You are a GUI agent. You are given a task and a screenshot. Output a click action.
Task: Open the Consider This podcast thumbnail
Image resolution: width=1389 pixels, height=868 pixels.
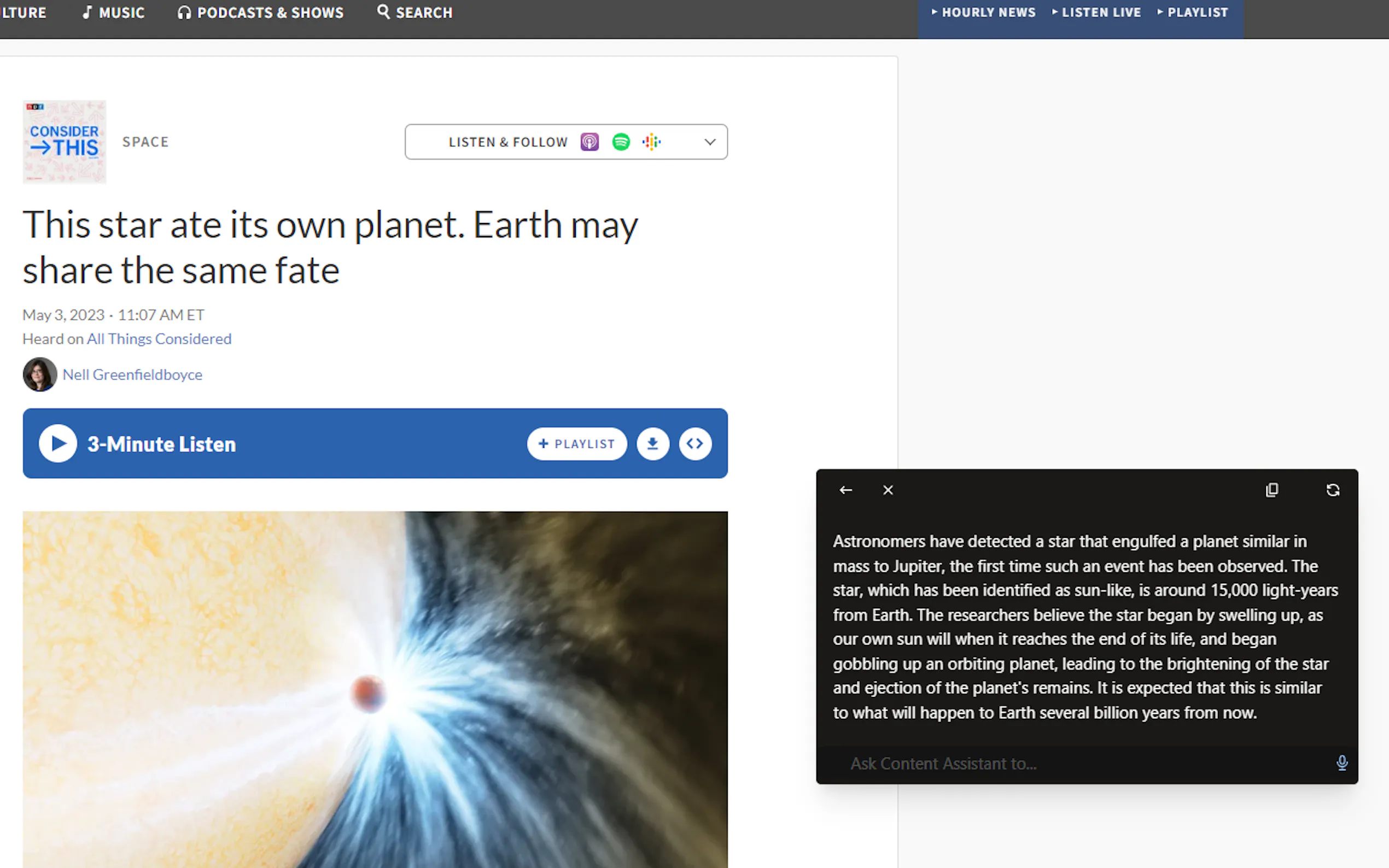65,142
